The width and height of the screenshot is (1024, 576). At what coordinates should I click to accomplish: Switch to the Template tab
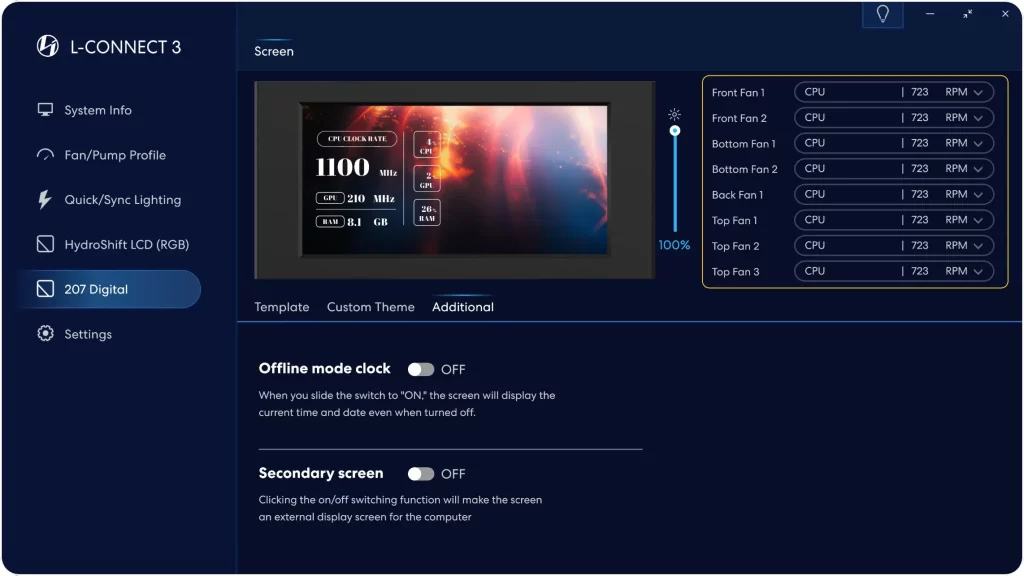281,307
